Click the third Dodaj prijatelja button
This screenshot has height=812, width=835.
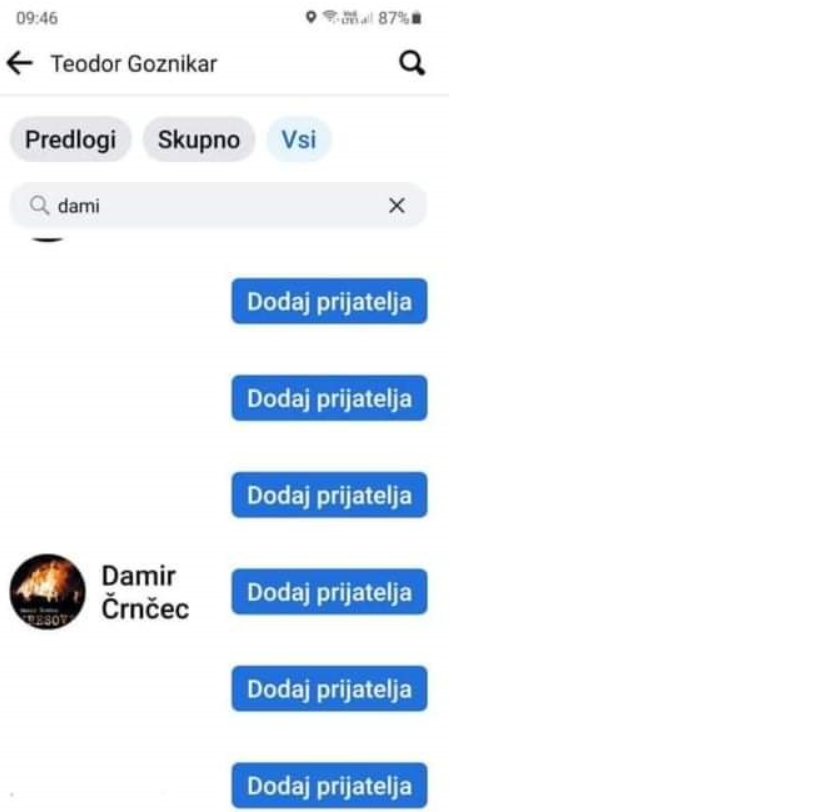pyautogui.click(x=329, y=495)
